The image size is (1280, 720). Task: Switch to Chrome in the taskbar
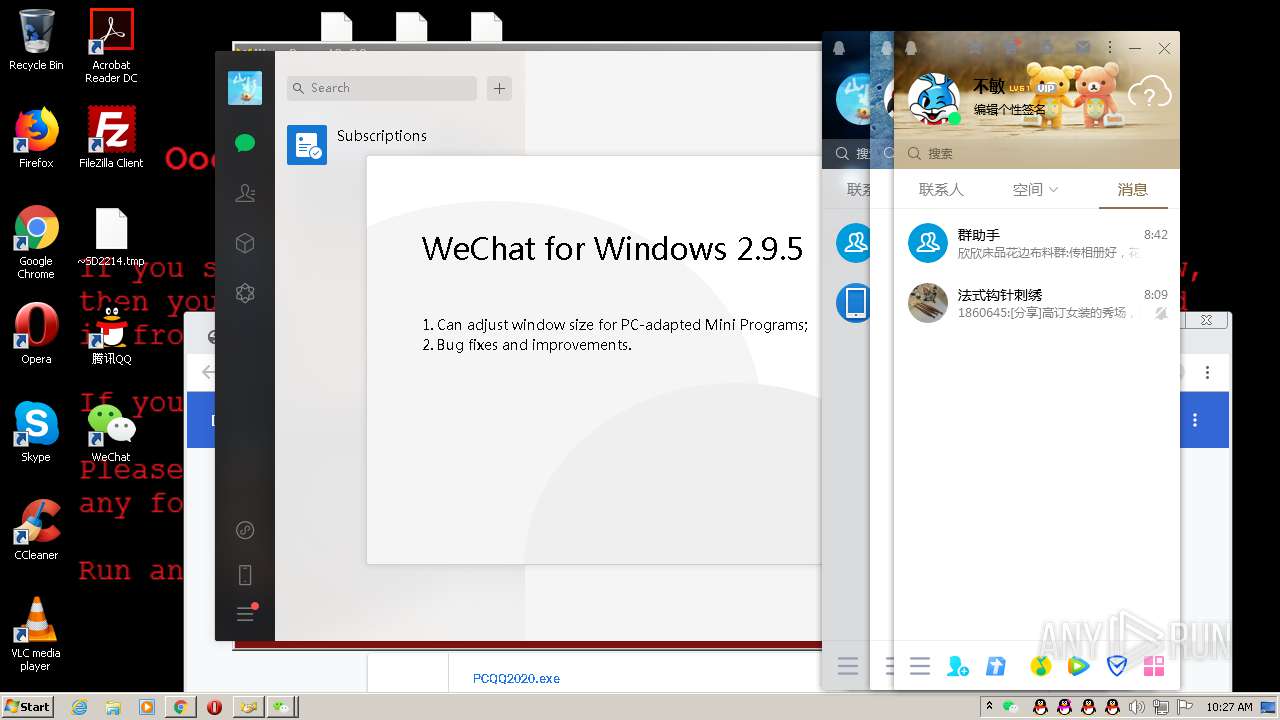(180, 707)
